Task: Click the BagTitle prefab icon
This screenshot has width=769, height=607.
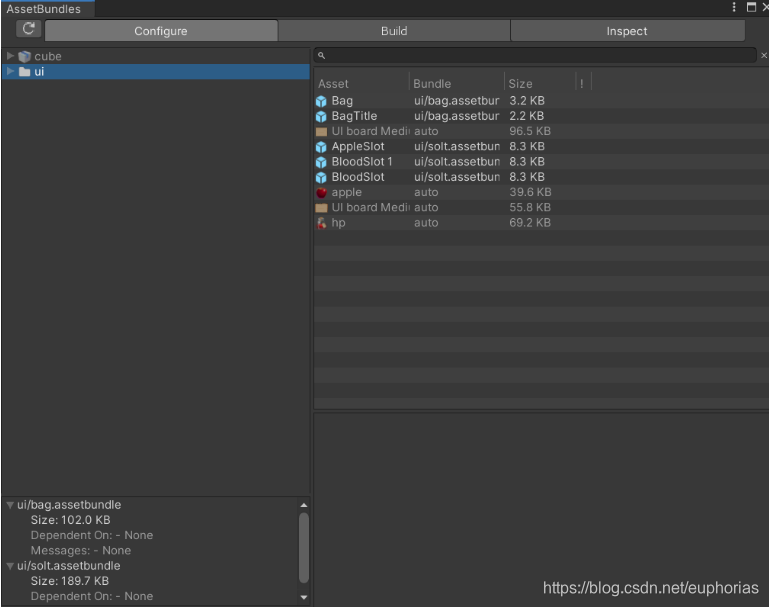Action: click(321, 116)
